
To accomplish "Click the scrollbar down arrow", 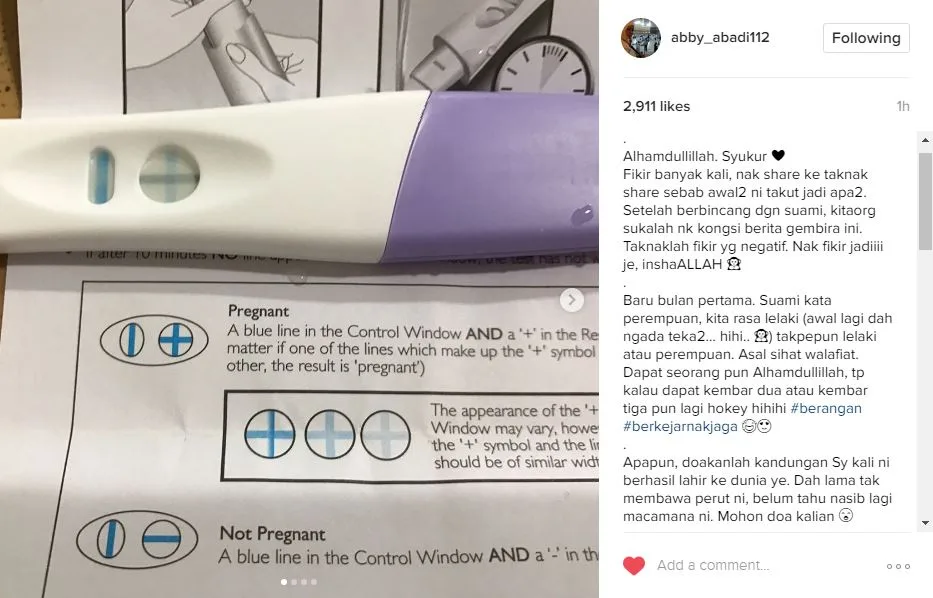I will 925,523.
